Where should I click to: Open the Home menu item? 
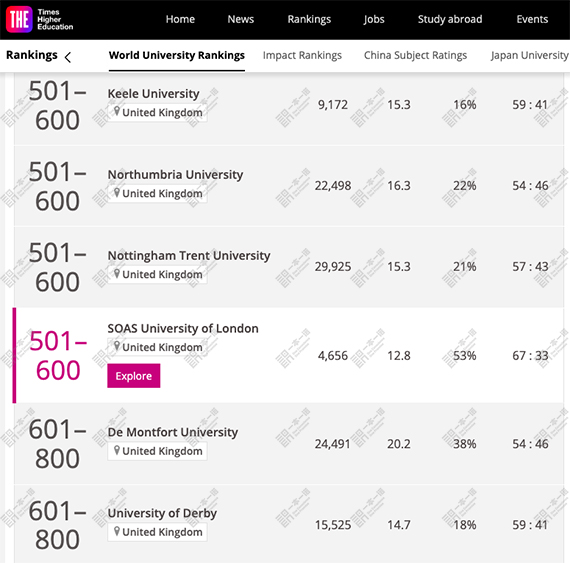180,19
